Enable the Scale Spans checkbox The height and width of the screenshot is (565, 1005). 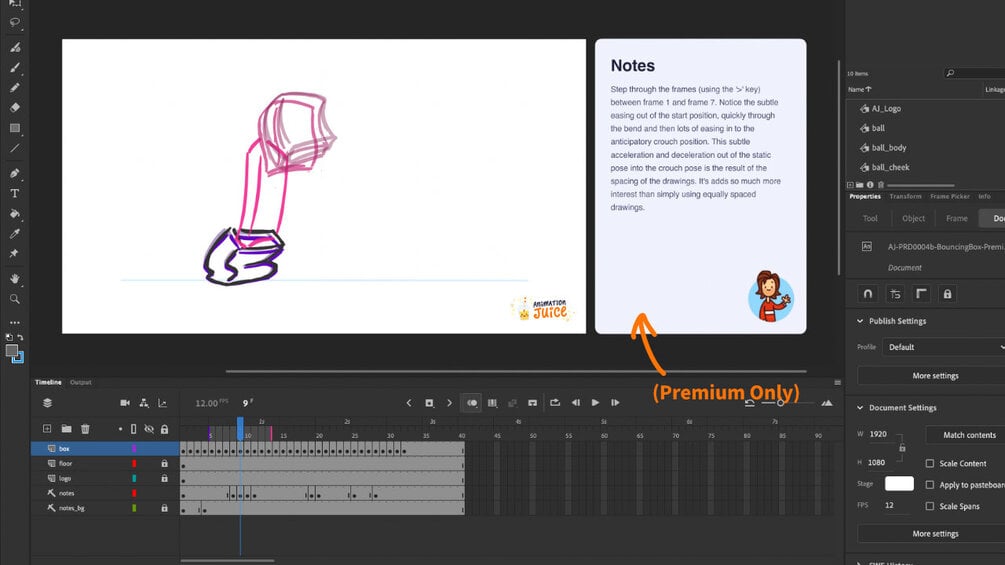[x=929, y=506]
